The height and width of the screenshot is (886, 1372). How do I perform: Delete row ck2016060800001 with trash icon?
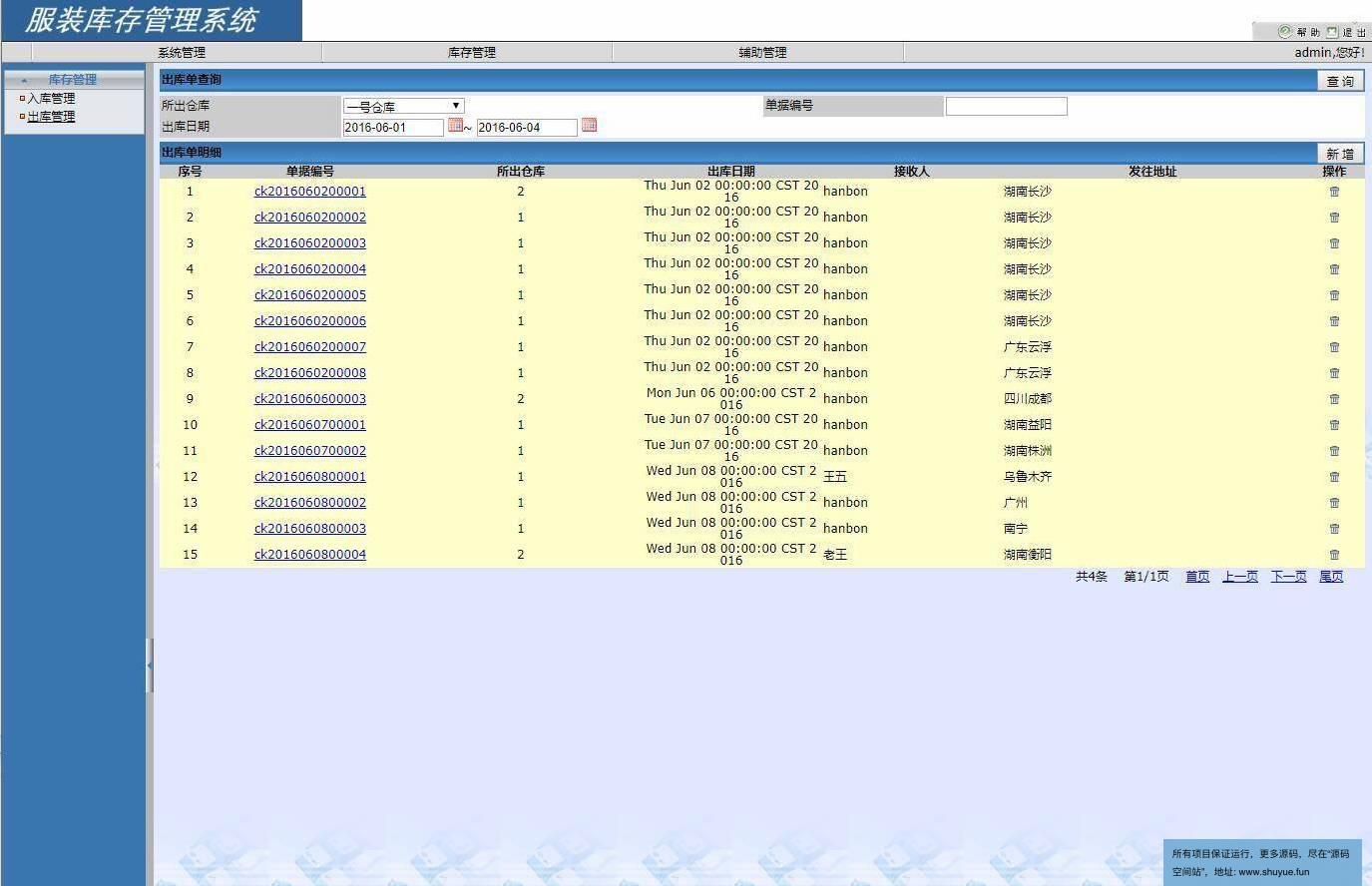point(1334,477)
